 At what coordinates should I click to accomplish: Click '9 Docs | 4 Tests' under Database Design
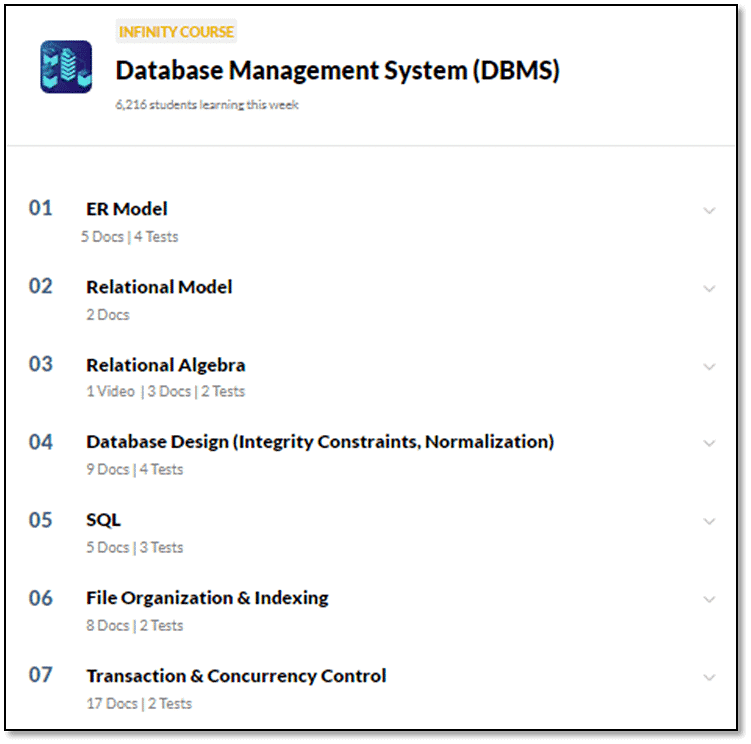[135, 469]
